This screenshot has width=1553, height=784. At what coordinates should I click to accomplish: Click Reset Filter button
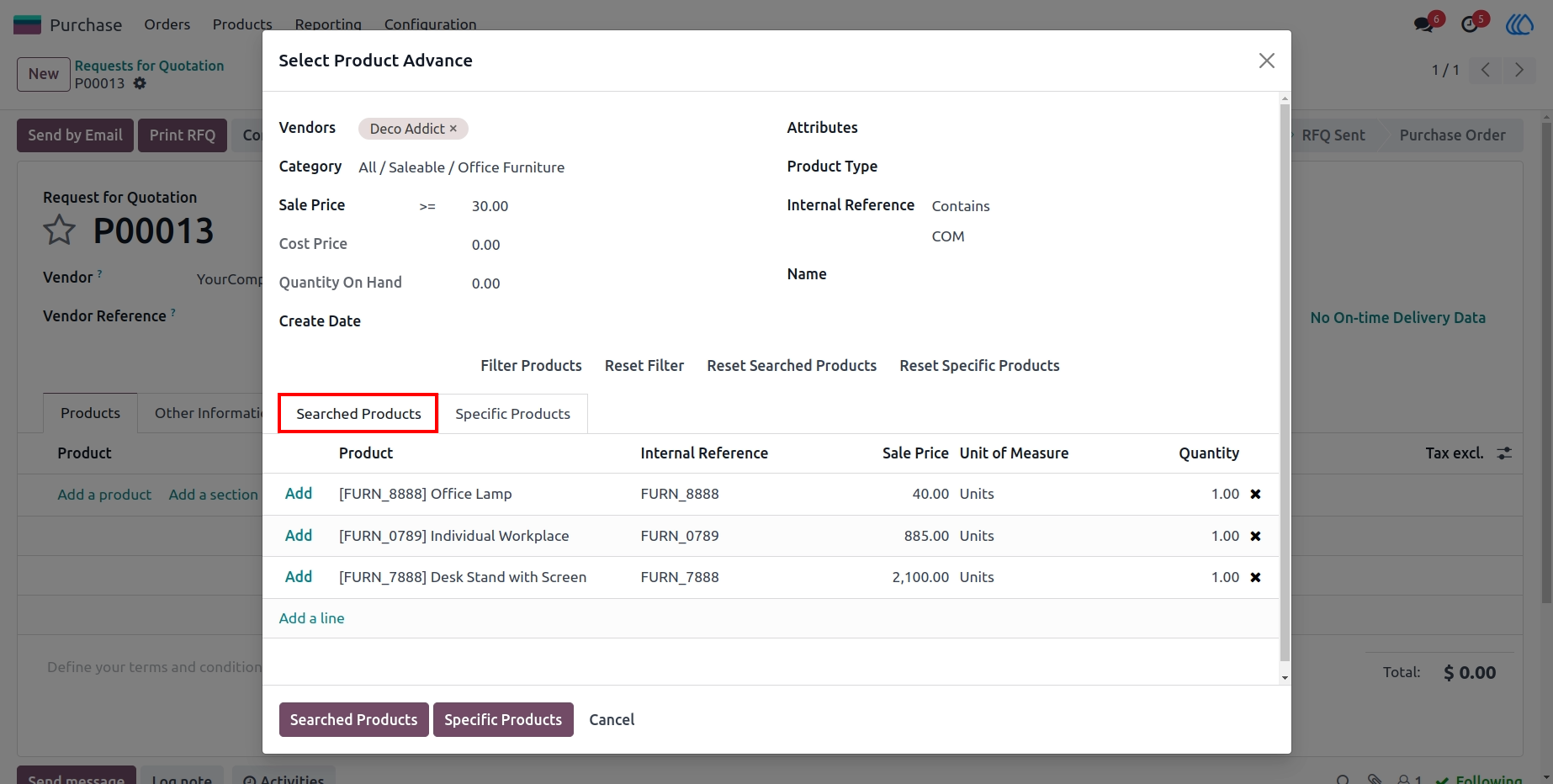click(644, 365)
